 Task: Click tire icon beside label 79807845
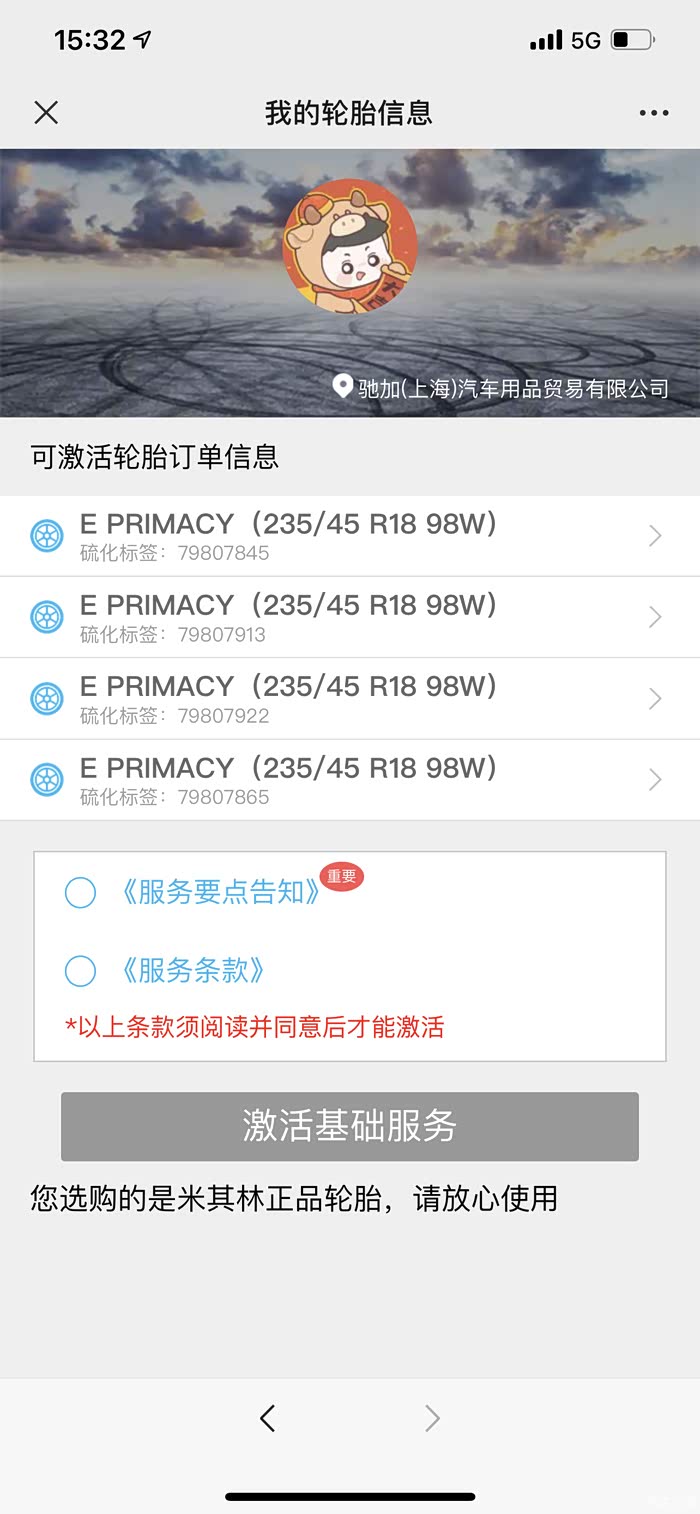click(47, 536)
